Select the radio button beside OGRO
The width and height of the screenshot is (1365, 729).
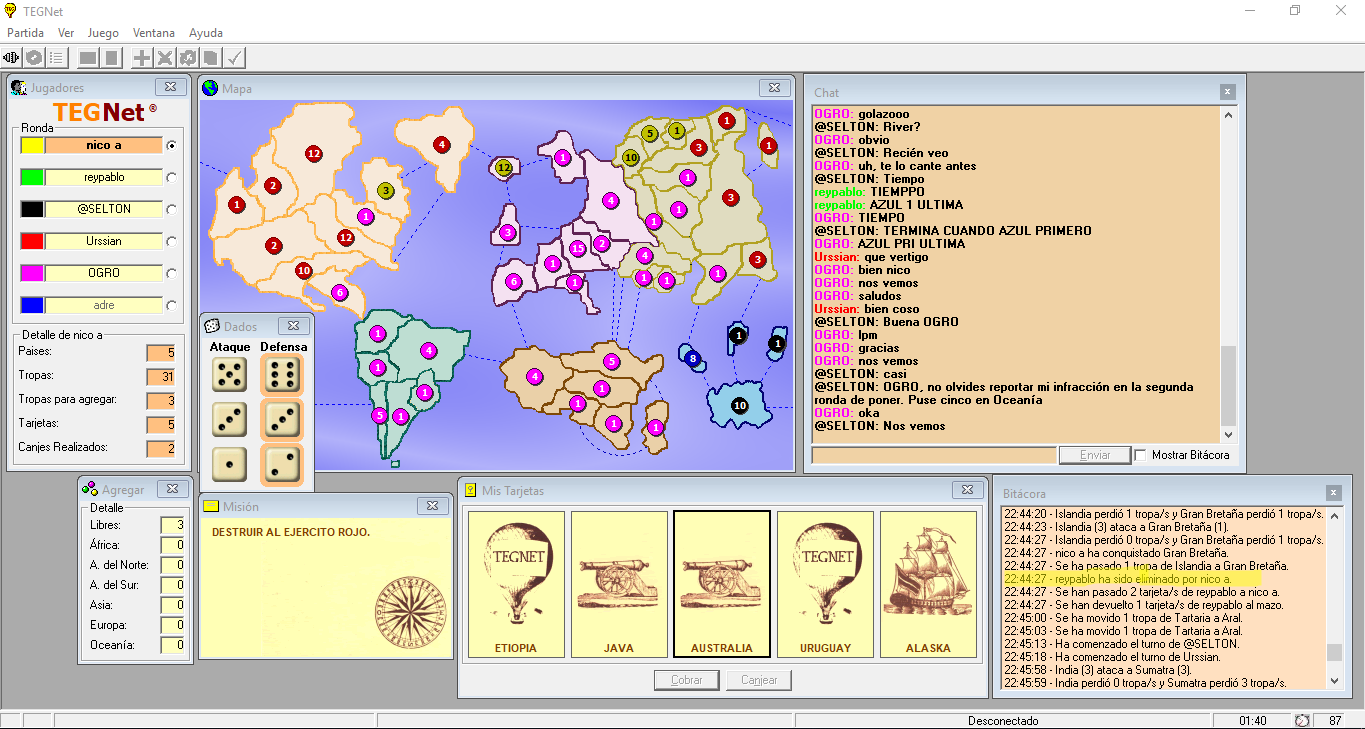pos(172,273)
